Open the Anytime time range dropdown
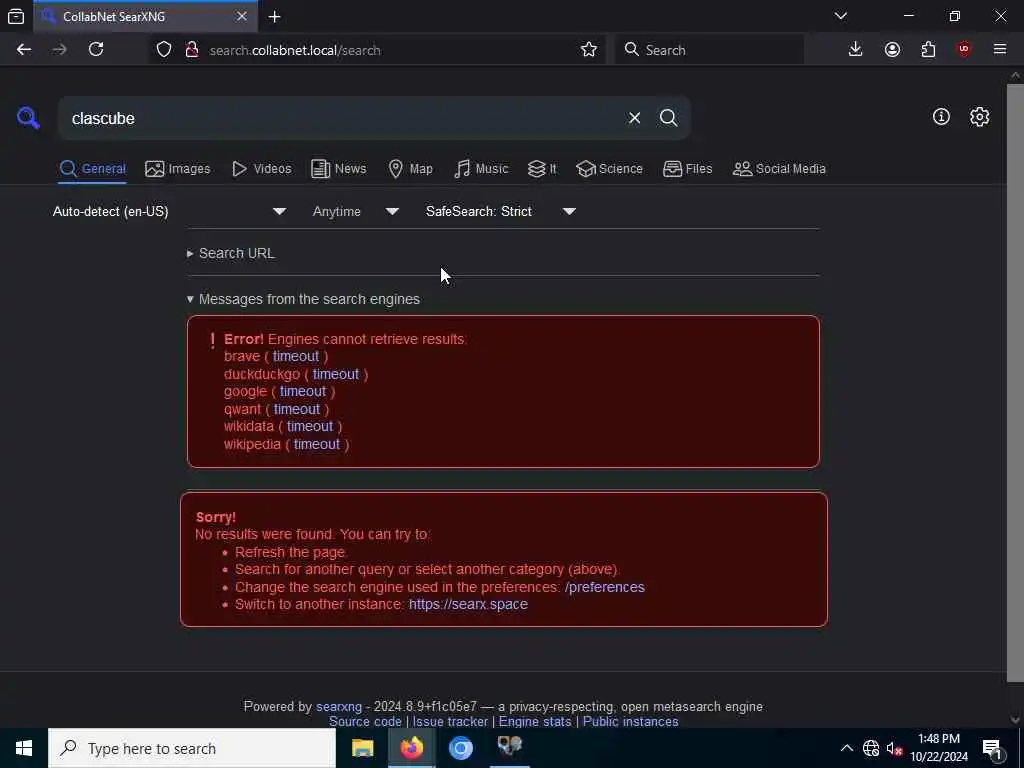The width and height of the screenshot is (1024, 768). pyautogui.click(x=356, y=212)
